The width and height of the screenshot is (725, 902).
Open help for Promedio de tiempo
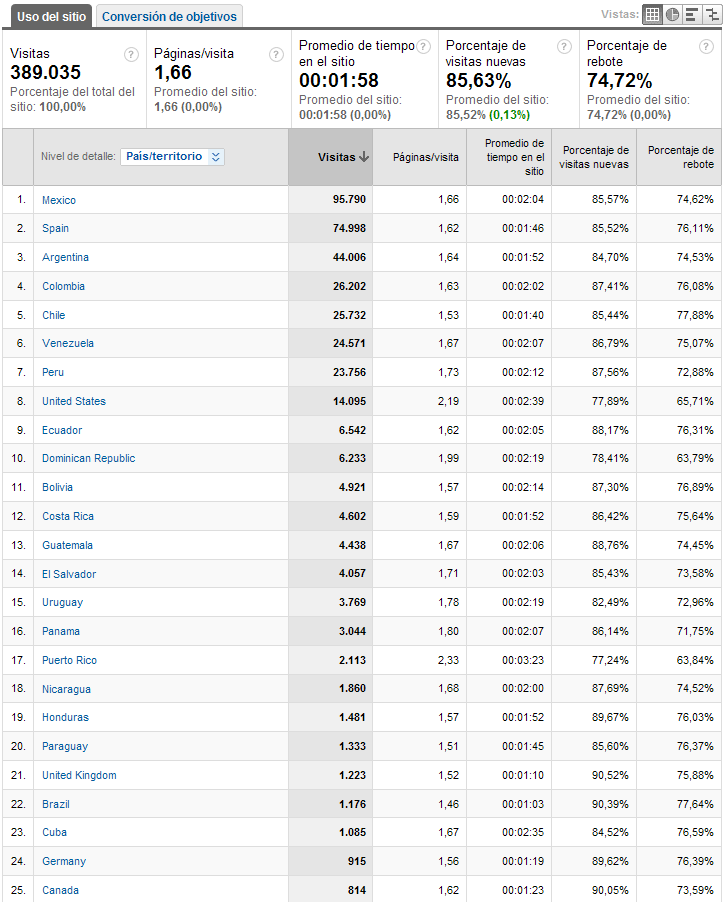(x=423, y=47)
